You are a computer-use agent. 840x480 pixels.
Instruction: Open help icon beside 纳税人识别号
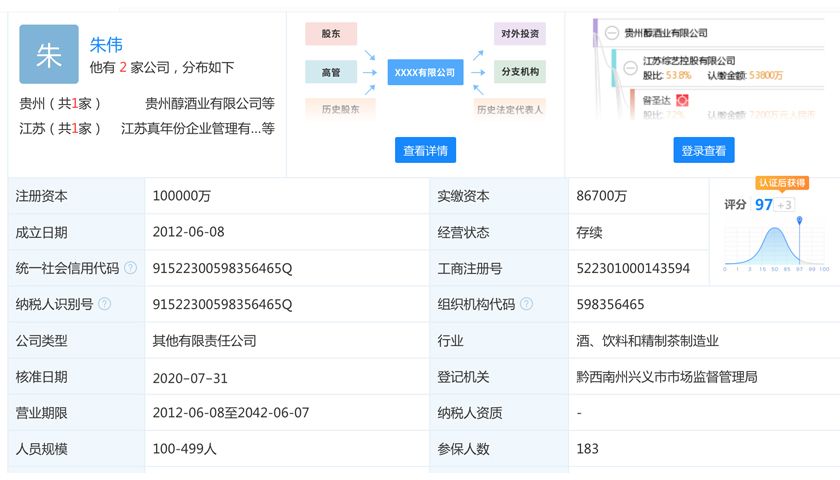click(104, 304)
